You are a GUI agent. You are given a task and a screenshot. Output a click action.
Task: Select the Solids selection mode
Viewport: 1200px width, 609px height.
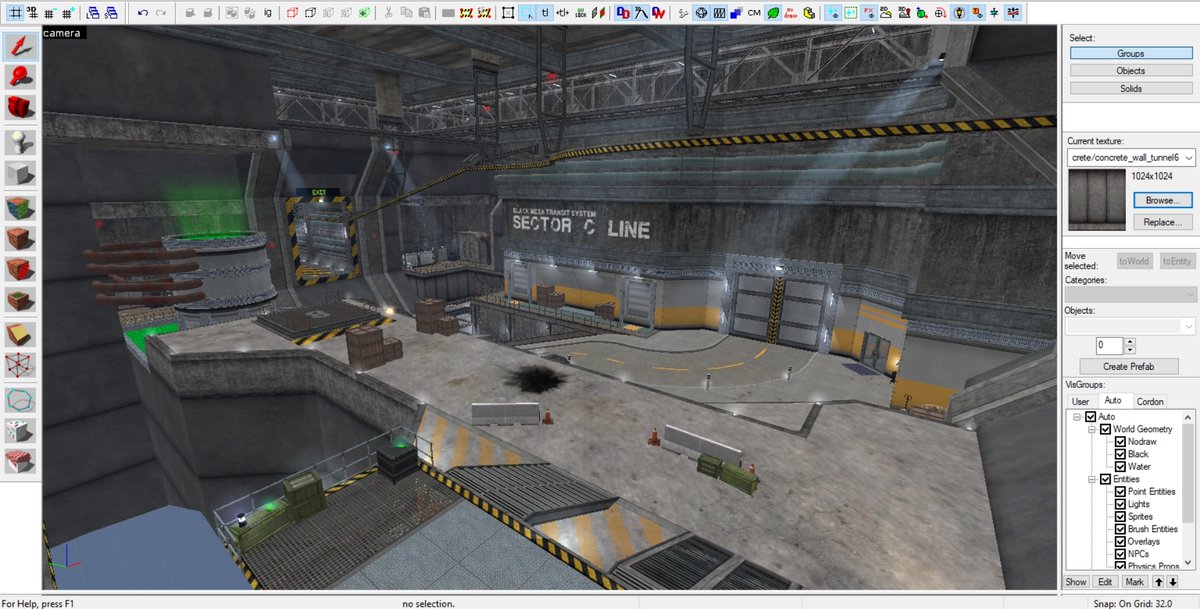coord(1131,89)
